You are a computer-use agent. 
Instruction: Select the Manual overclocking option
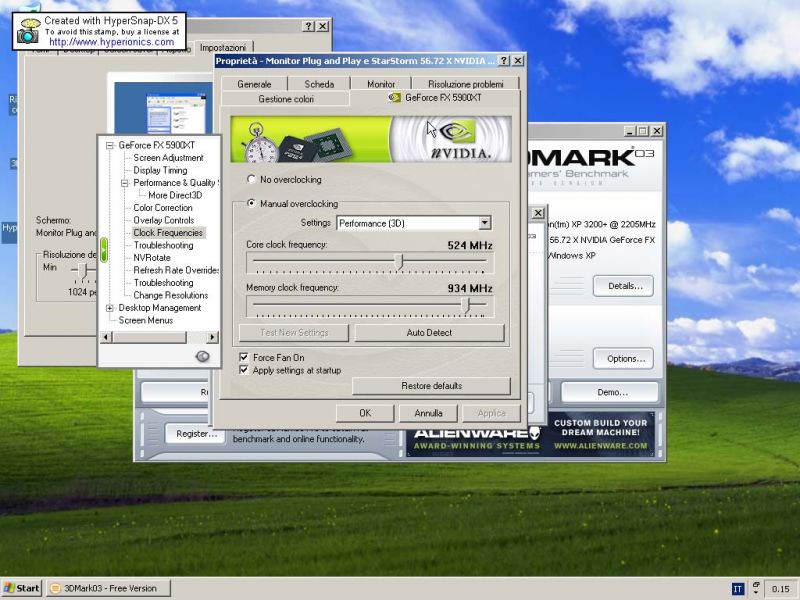pos(251,203)
